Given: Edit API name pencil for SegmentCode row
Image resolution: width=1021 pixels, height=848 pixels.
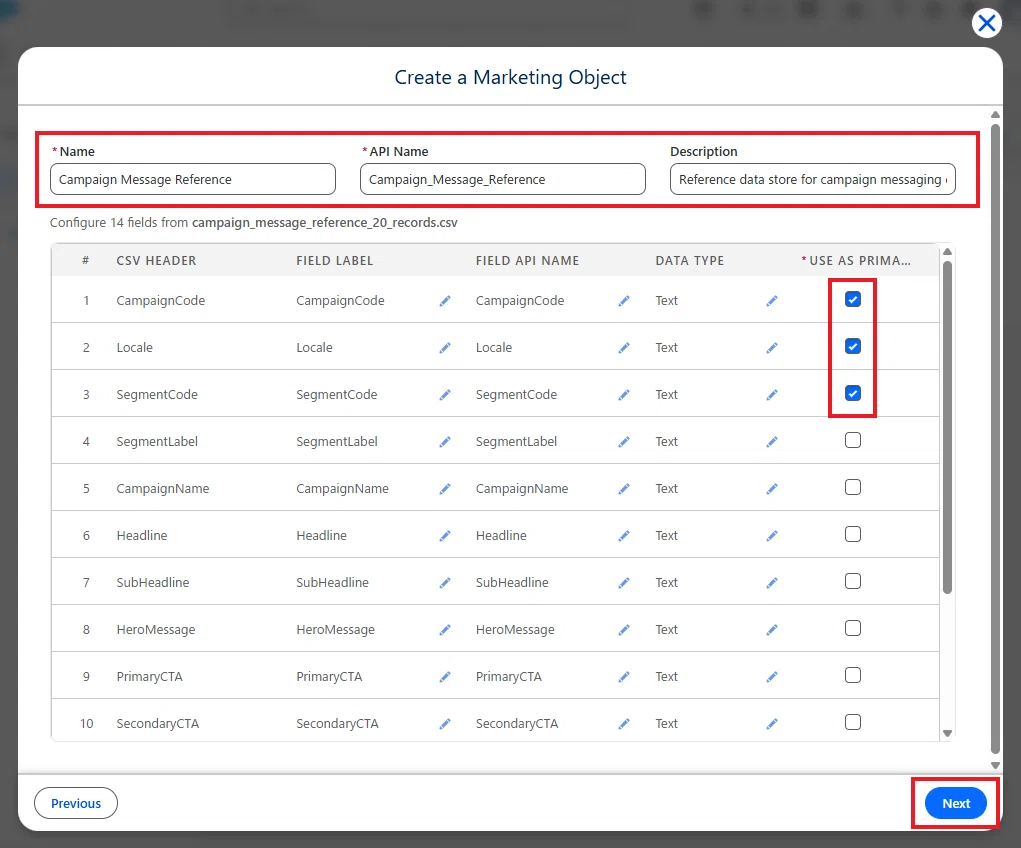Looking at the screenshot, I should (x=624, y=395).
